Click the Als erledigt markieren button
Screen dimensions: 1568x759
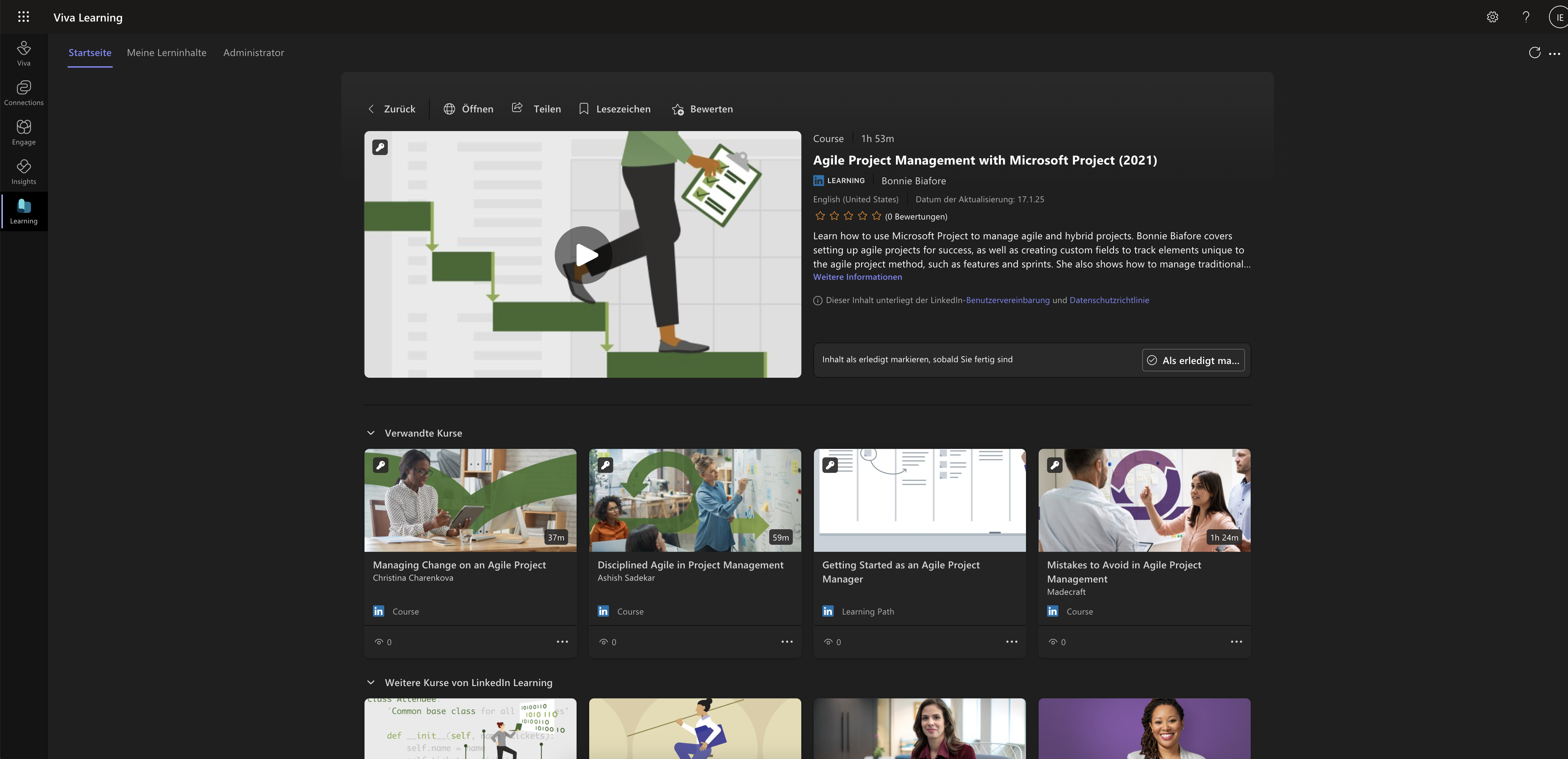[x=1193, y=360]
